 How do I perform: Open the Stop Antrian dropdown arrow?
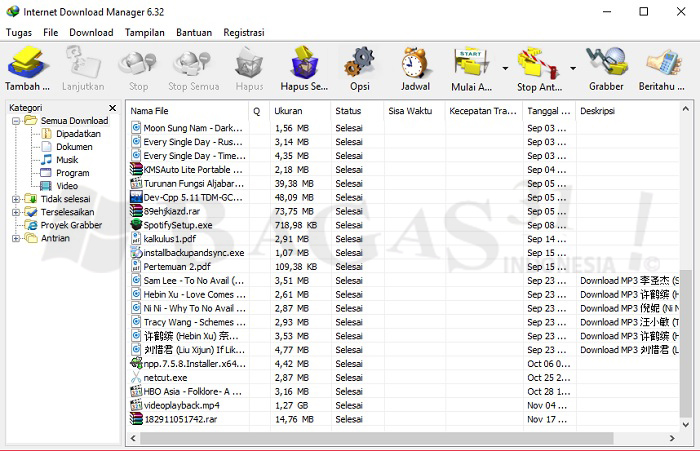(573, 68)
